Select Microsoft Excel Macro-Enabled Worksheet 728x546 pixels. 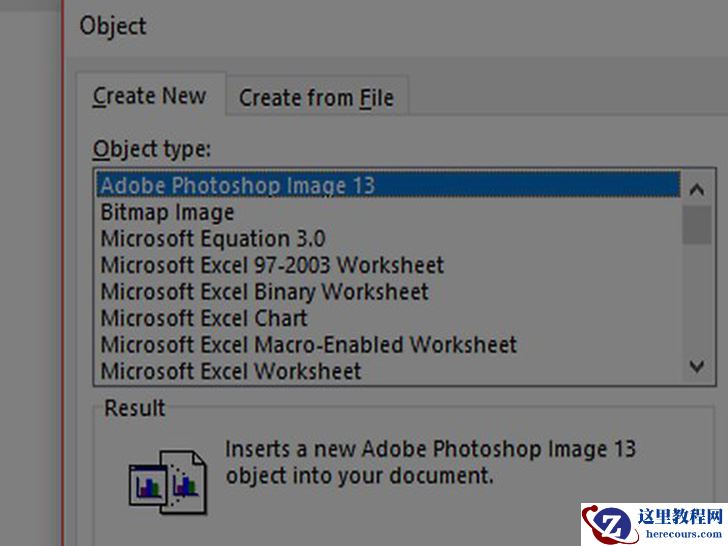click(309, 345)
